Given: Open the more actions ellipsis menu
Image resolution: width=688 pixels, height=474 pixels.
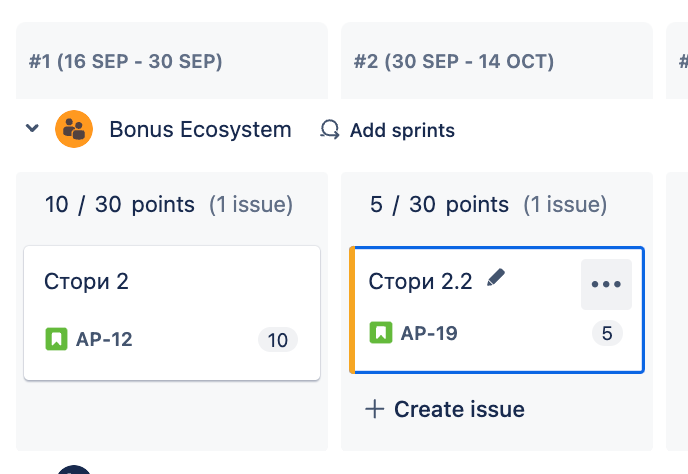Looking at the screenshot, I should click(x=606, y=284).
